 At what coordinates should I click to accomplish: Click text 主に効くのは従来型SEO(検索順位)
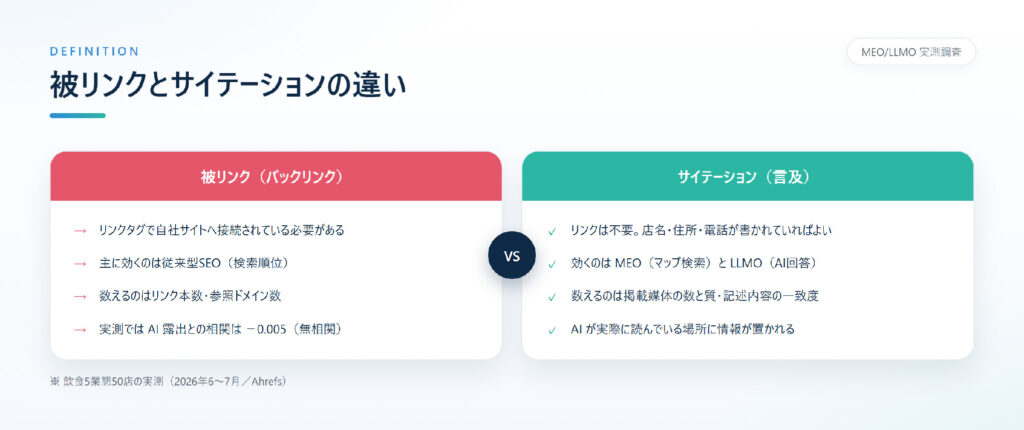point(193,263)
